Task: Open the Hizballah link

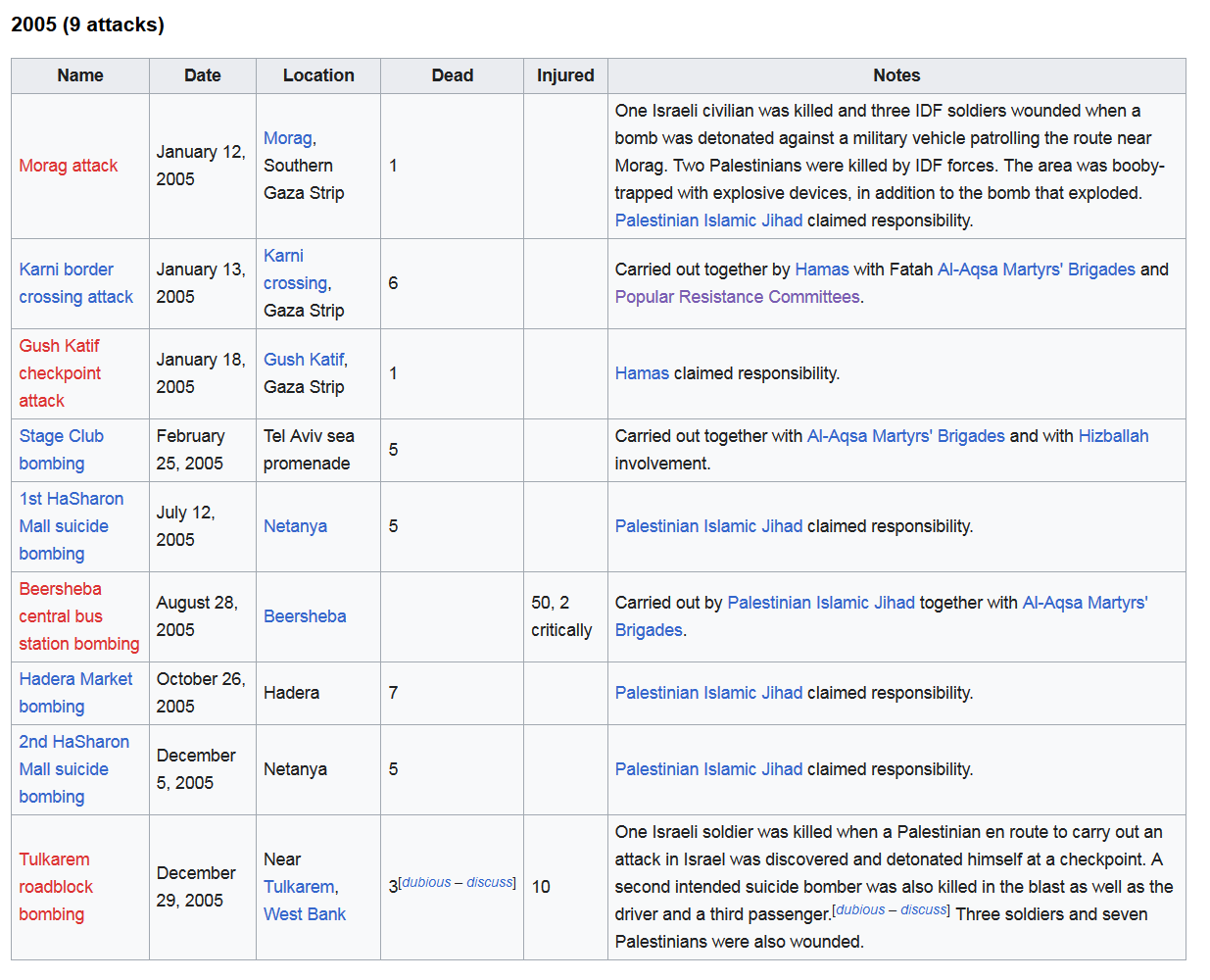Action: pos(1114,436)
